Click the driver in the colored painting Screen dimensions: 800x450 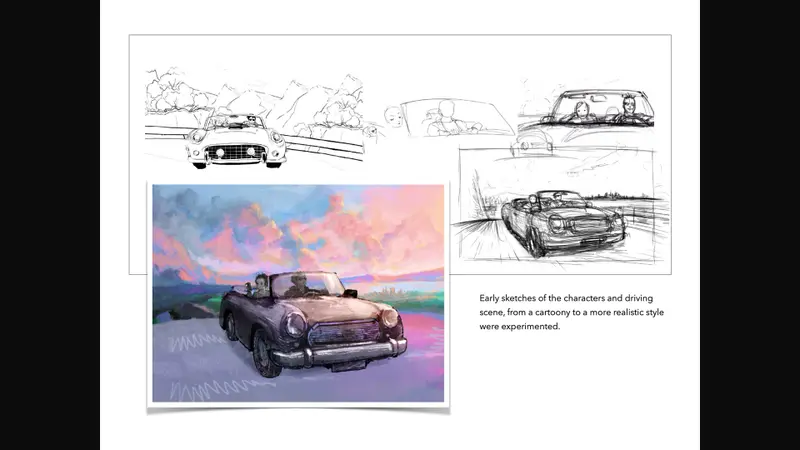coord(299,287)
